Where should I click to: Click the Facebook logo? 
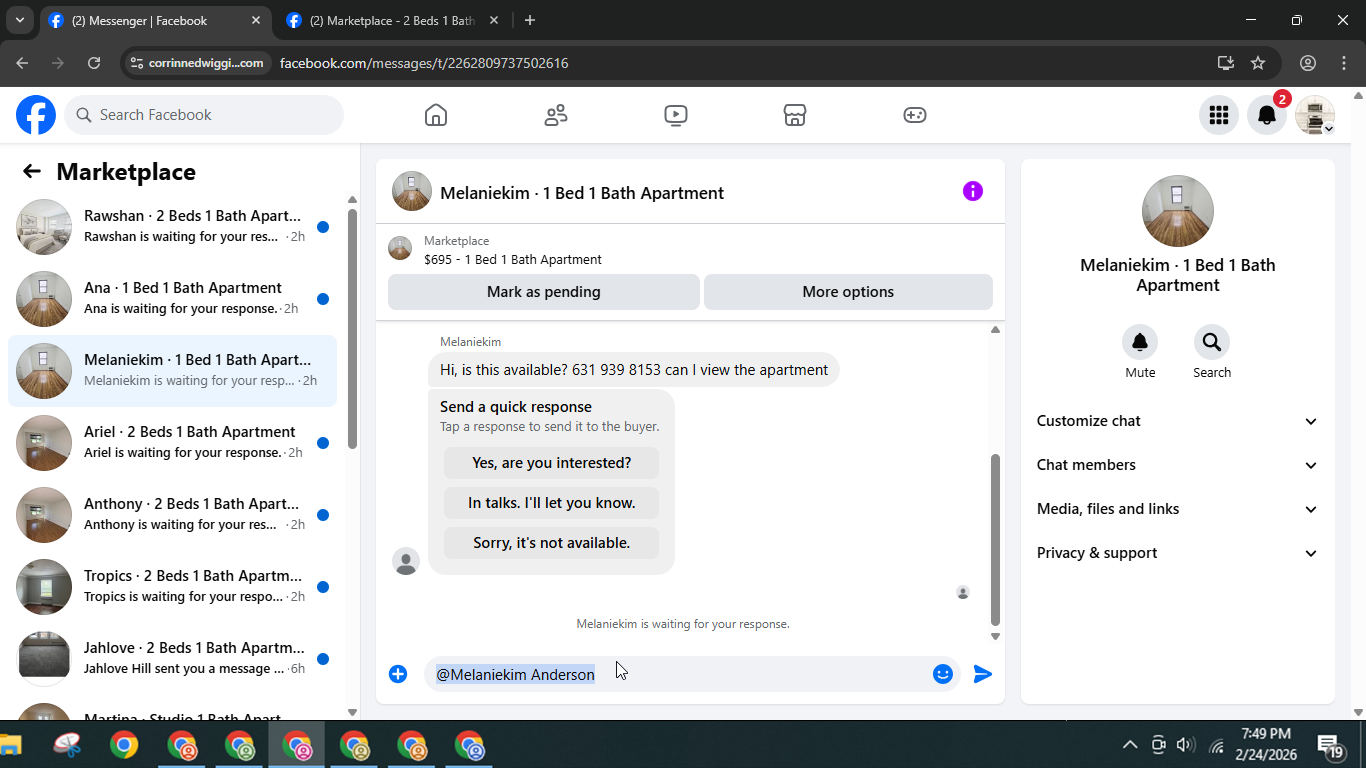tap(36, 115)
